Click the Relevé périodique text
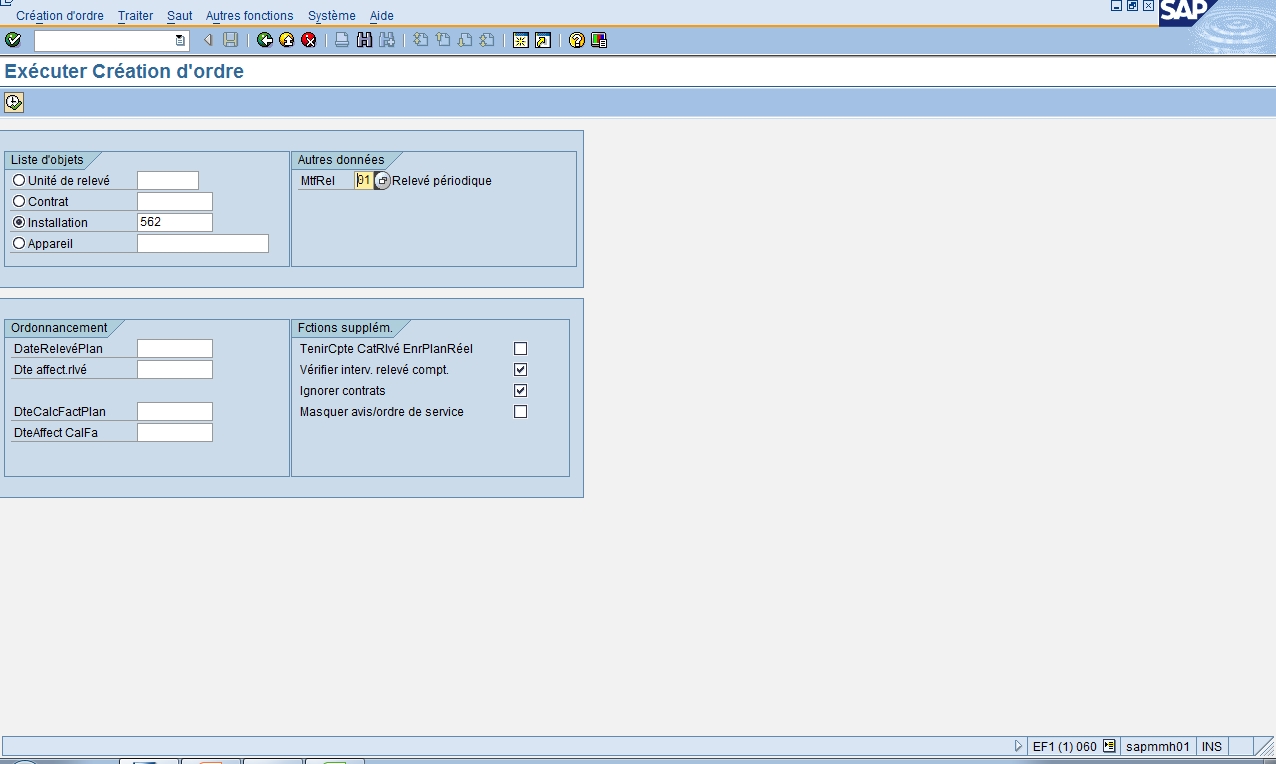Viewport: 1276px width, 764px height. (x=442, y=181)
